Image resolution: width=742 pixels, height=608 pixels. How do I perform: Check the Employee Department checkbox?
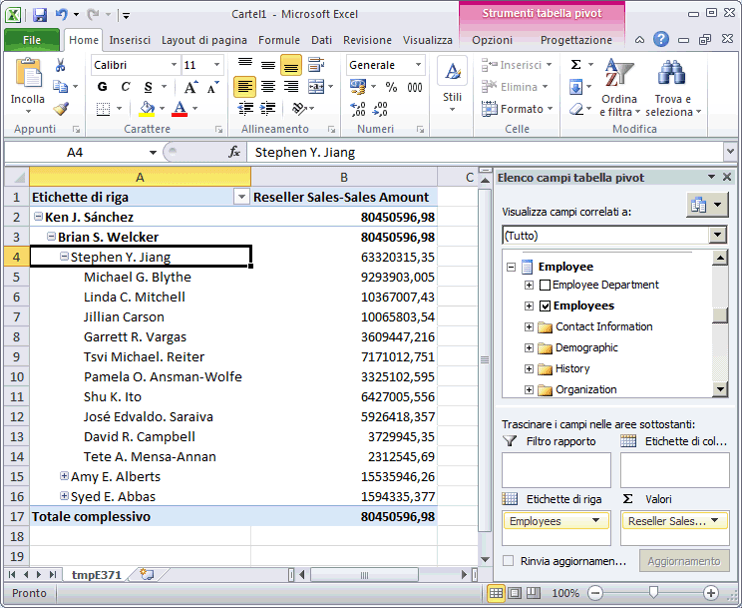coord(545,285)
